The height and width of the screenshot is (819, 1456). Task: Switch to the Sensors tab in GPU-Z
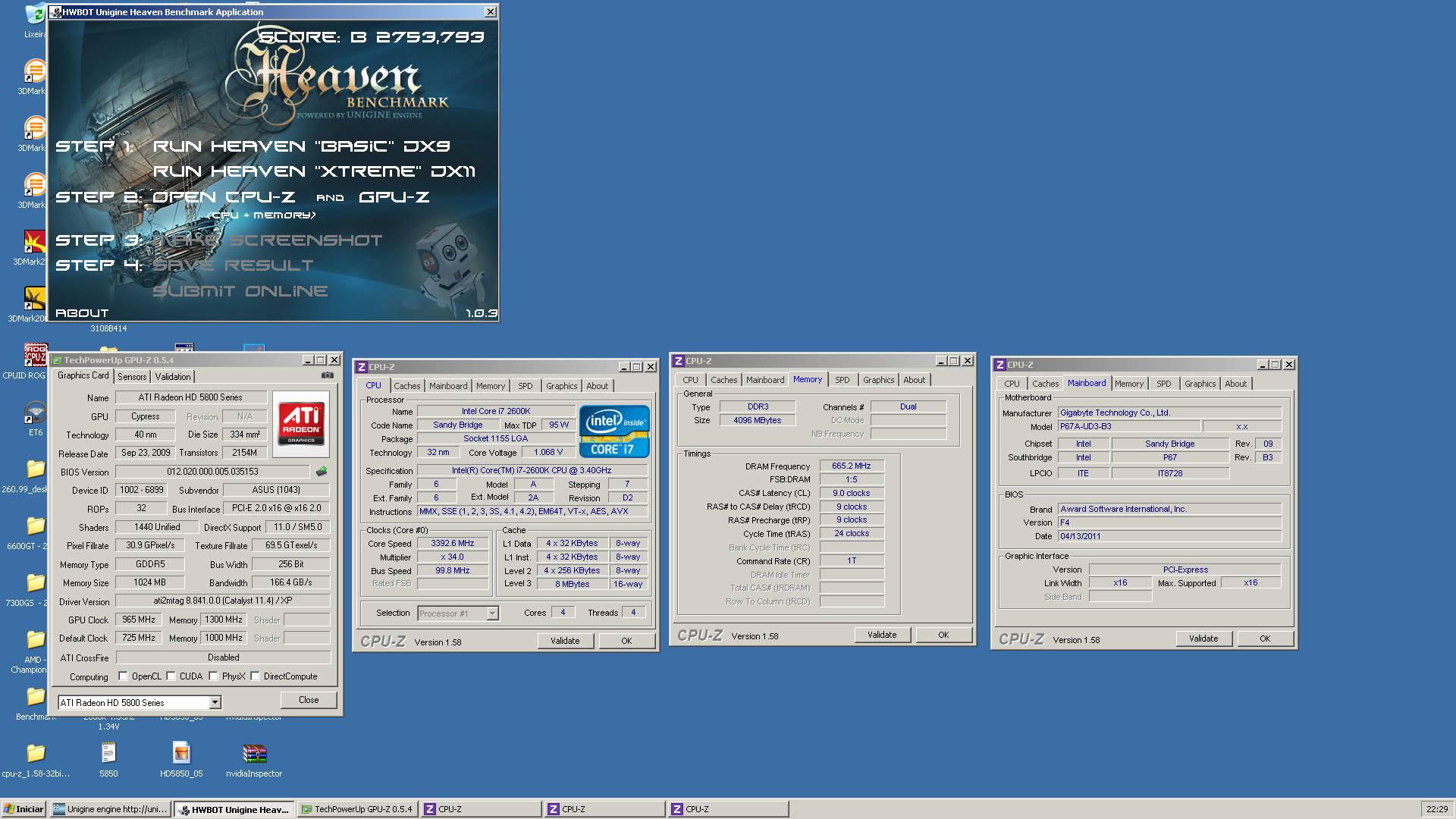click(132, 377)
